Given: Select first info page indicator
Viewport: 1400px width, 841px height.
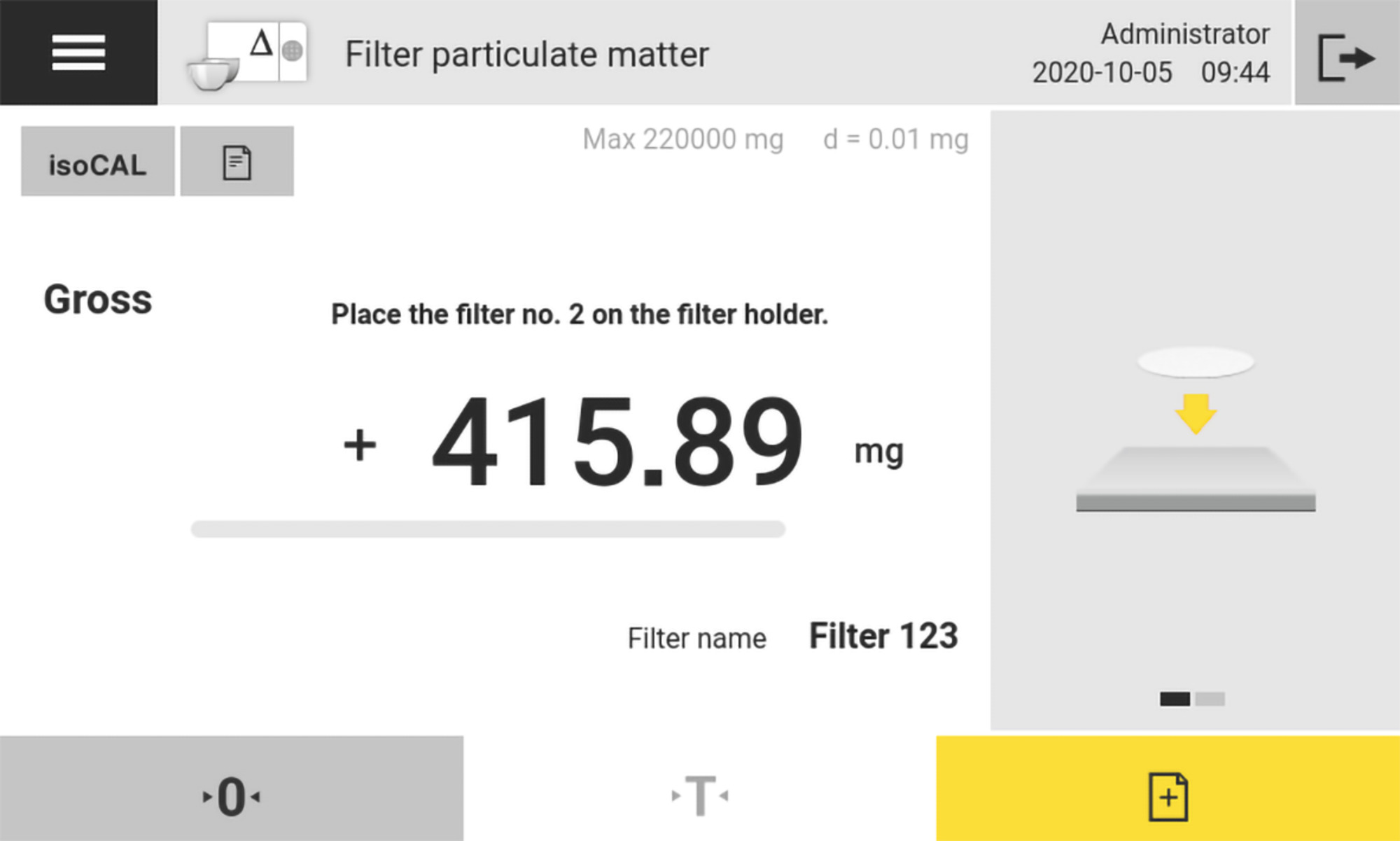Looking at the screenshot, I should tap(1175, 699).
